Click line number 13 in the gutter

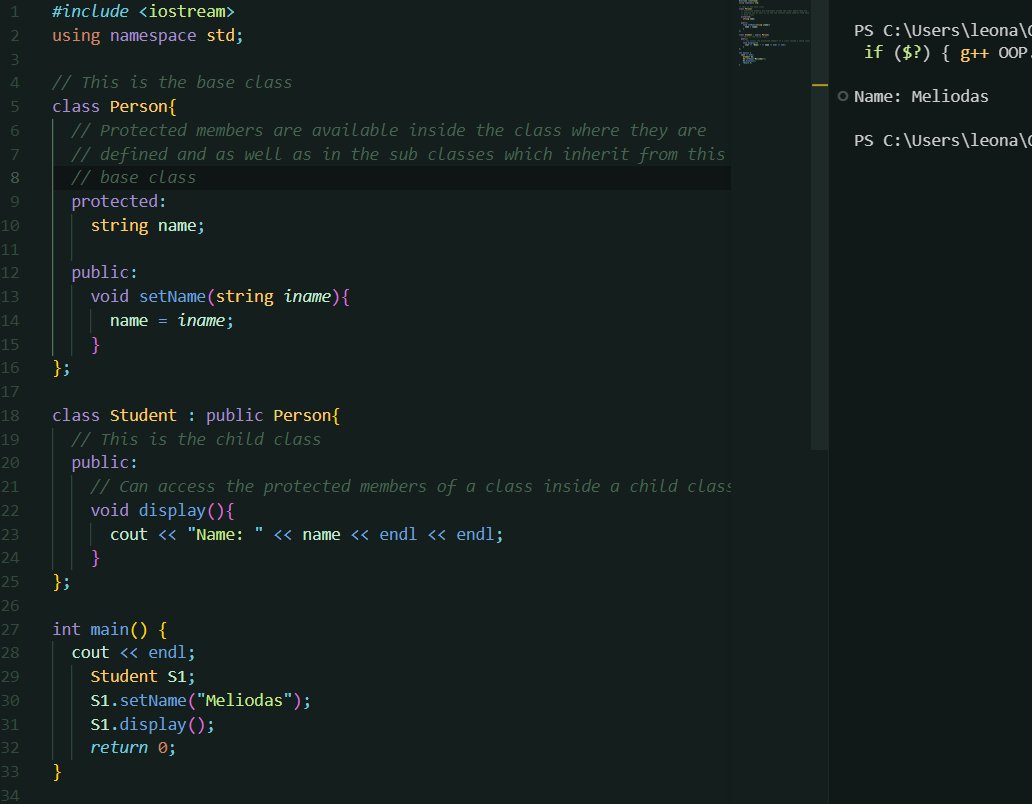coord(10,297)
